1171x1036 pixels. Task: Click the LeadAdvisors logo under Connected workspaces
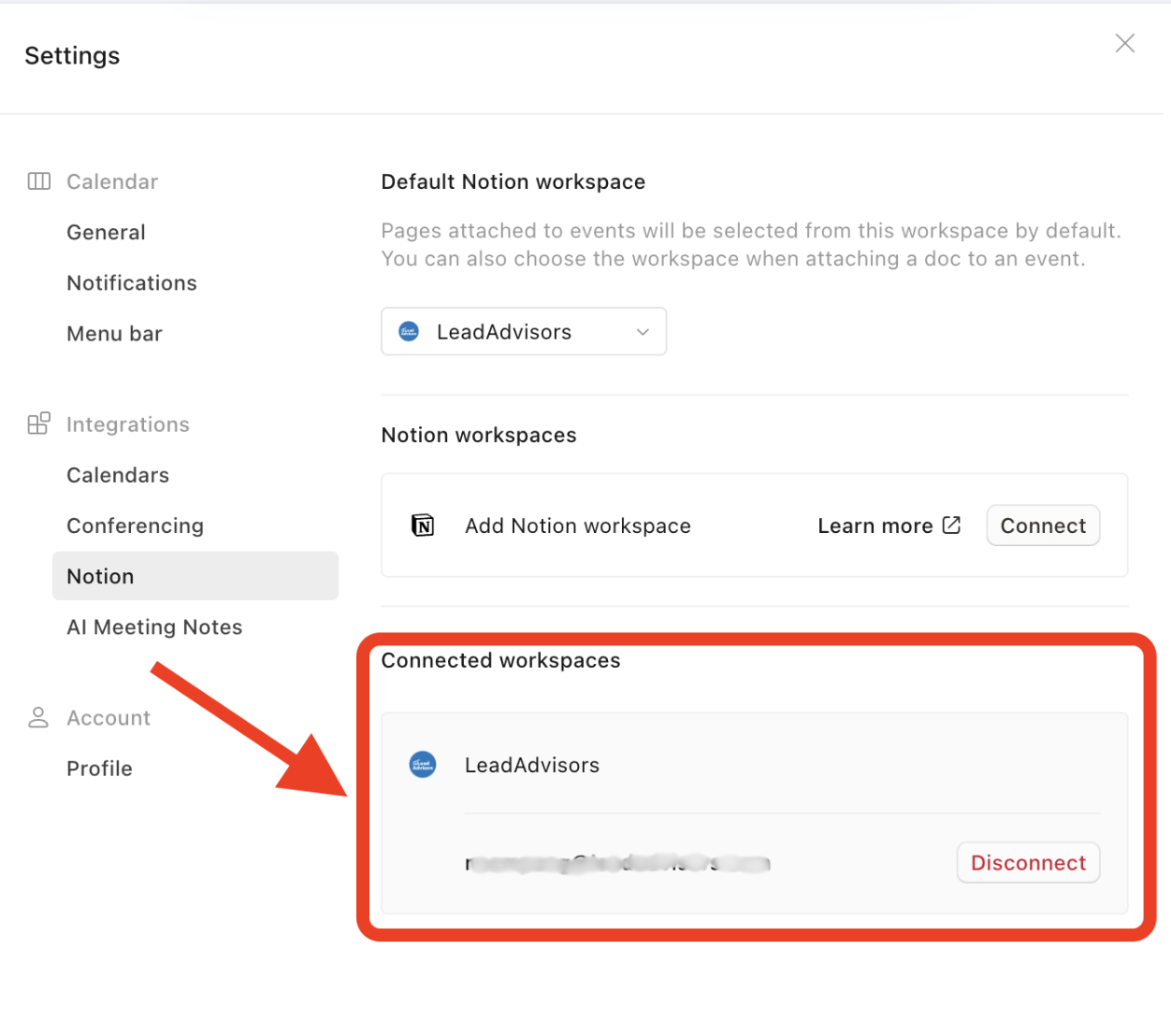423,765
